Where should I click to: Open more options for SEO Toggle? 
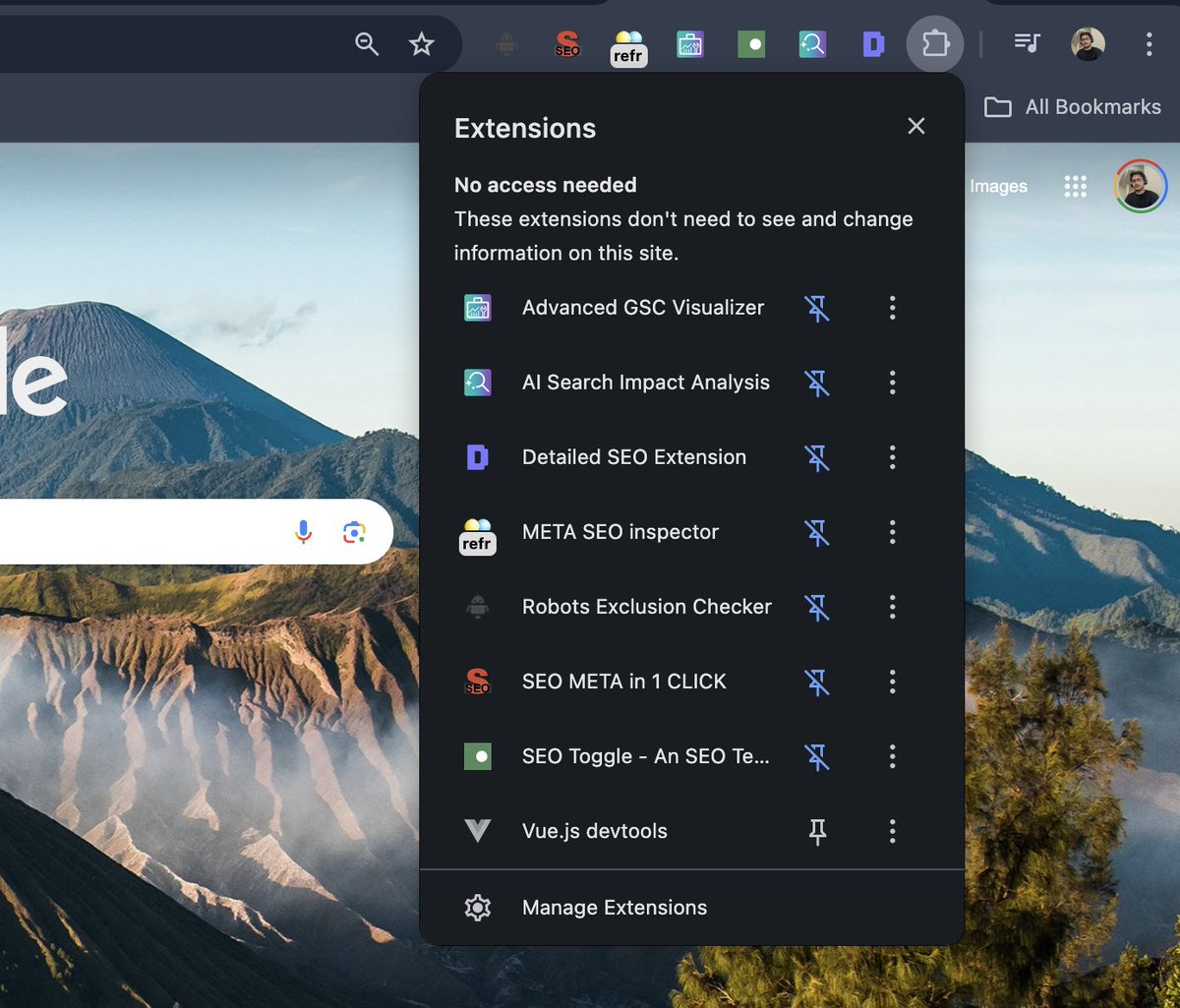click(893, 756)
